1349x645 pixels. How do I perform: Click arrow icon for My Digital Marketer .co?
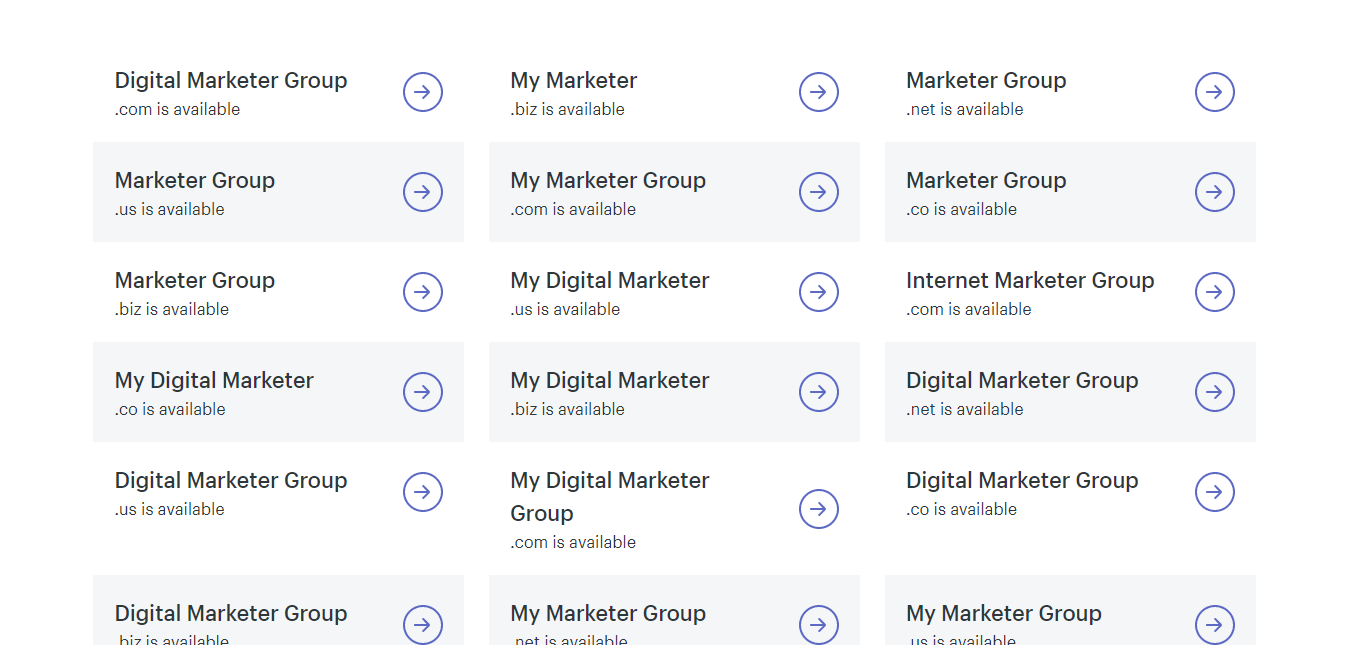click(x=423, y=392)
